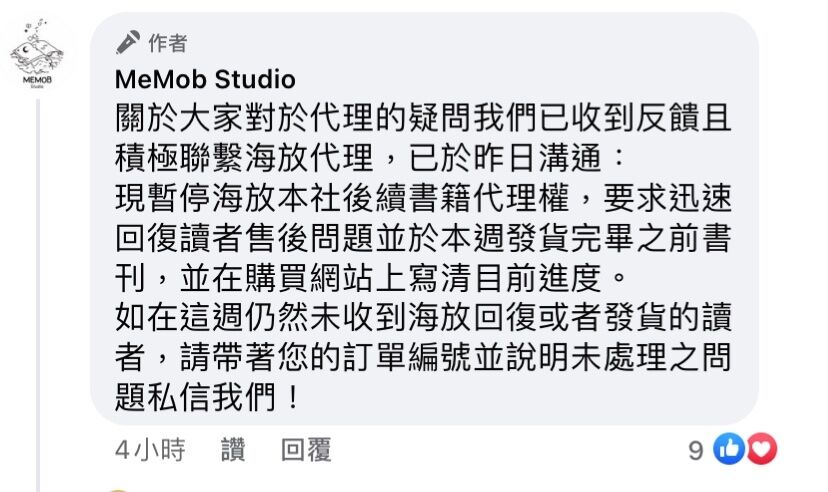Viewport: 828px width, 492px height.
Task: Click the comment line starting with 積極聯繫海放代理
Action: point(370,158)
